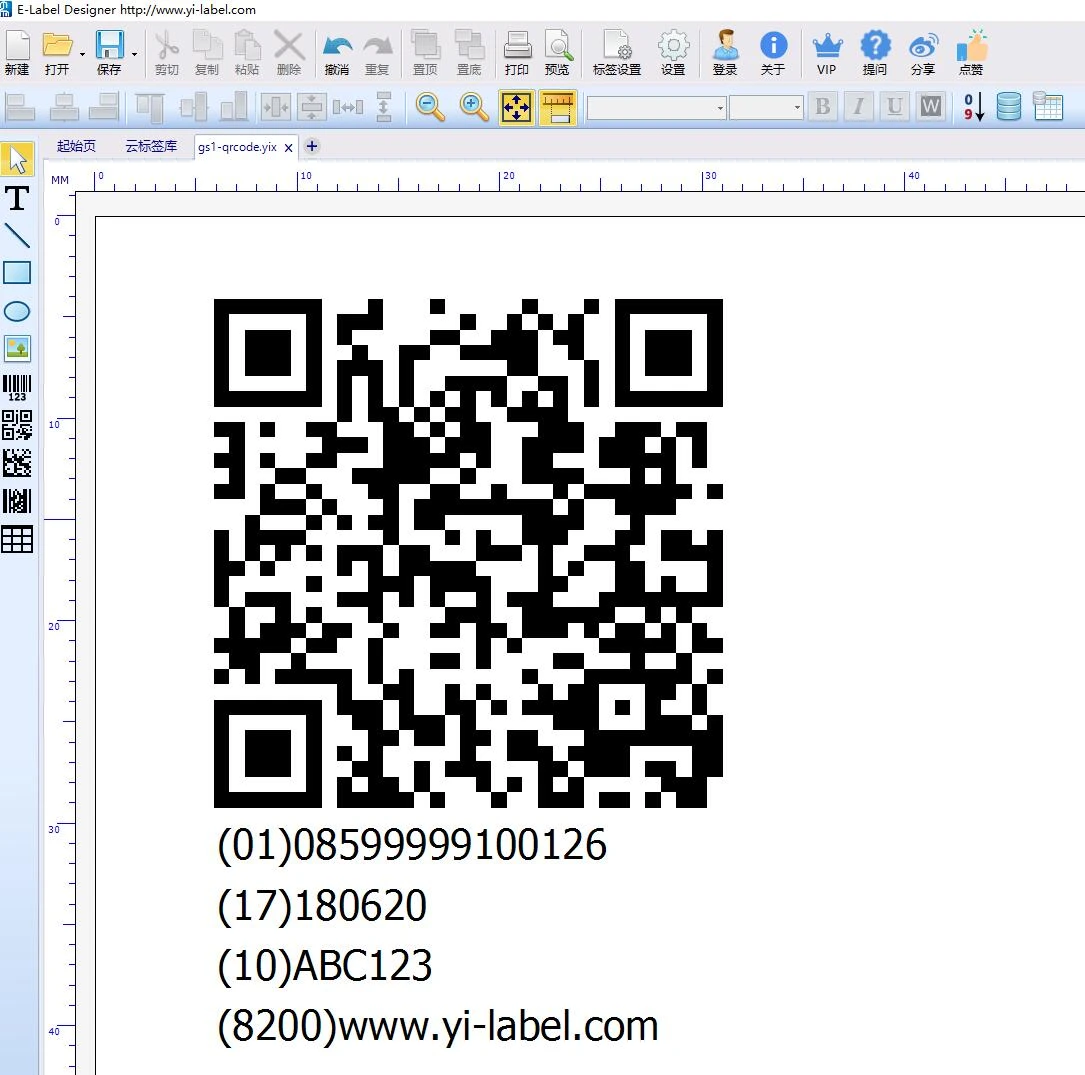Click the 分享 Weibo share icon
The width and height of the screenshot is (1085, 1075).
pyautogui.click(x=923, y=53)
